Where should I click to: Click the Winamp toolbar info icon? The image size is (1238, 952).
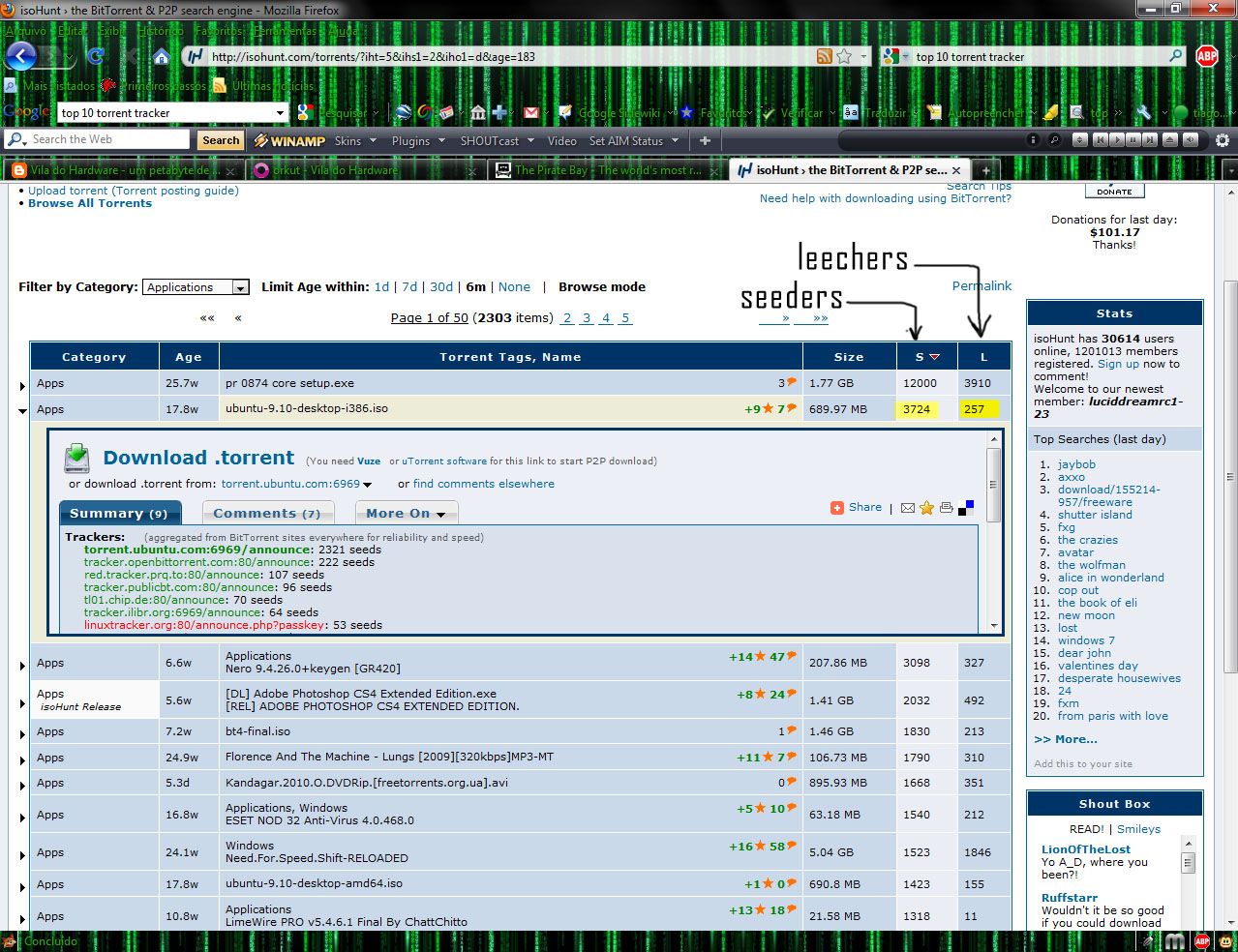click(x=1032, y=140)
